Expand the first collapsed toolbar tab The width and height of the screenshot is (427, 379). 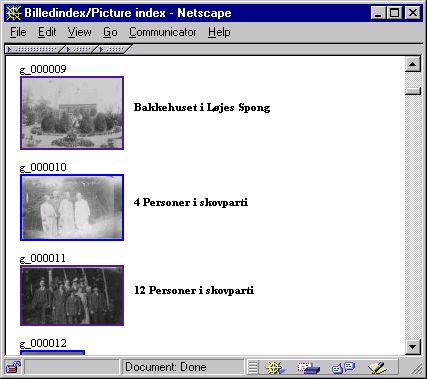pyautogui.click(x=32, y=49)
